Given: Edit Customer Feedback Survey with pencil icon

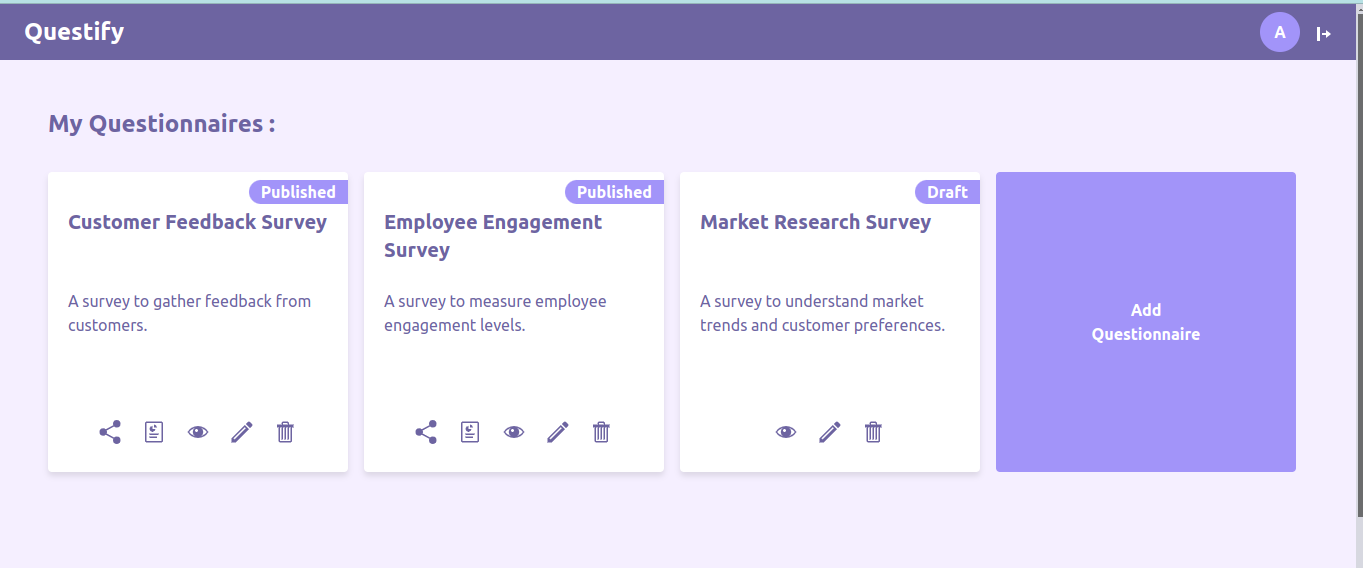Looking at the screenshot, I should 242,432.
